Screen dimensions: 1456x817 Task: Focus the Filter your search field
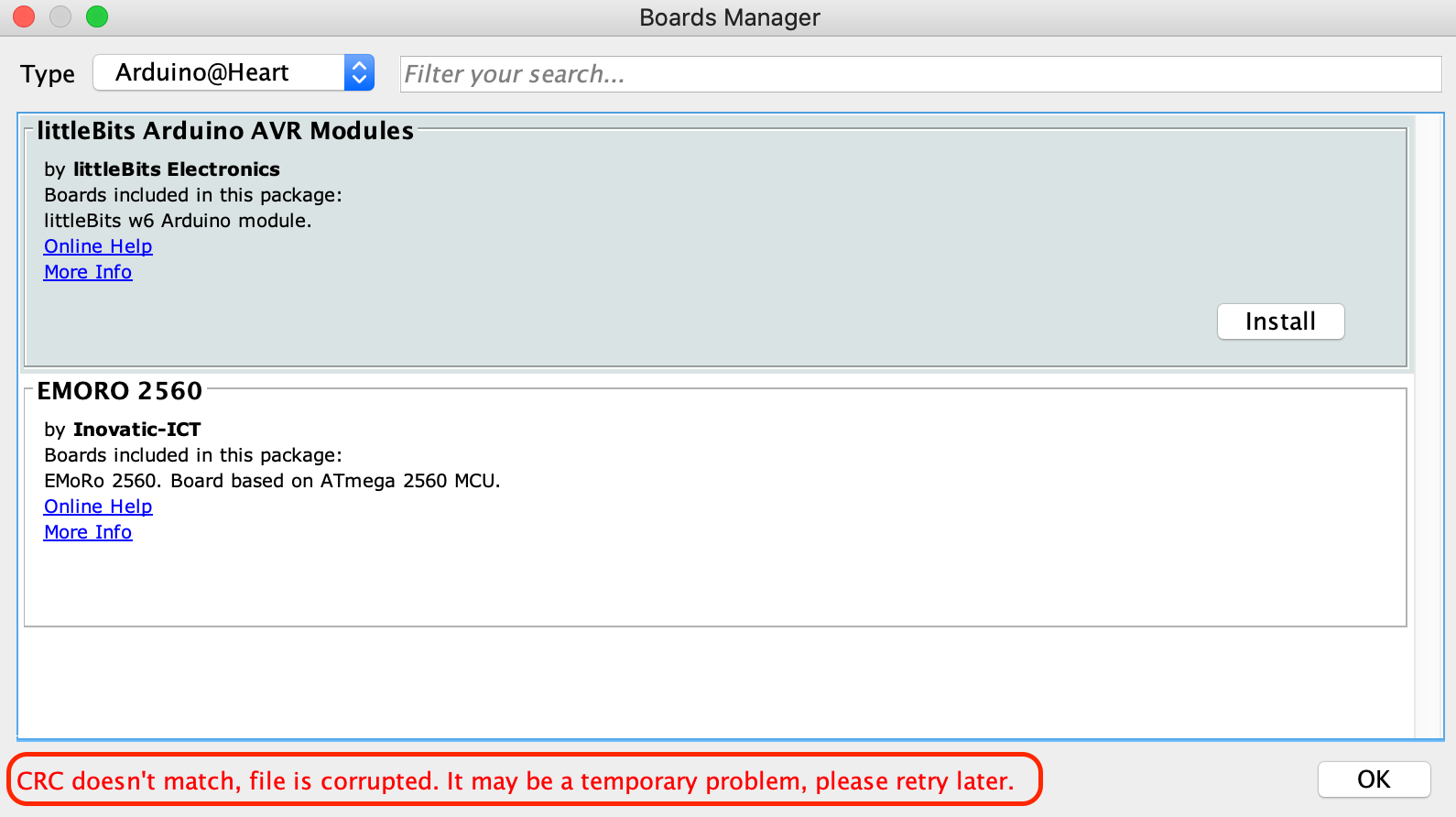pyautogui.click(x=920, y=74)
